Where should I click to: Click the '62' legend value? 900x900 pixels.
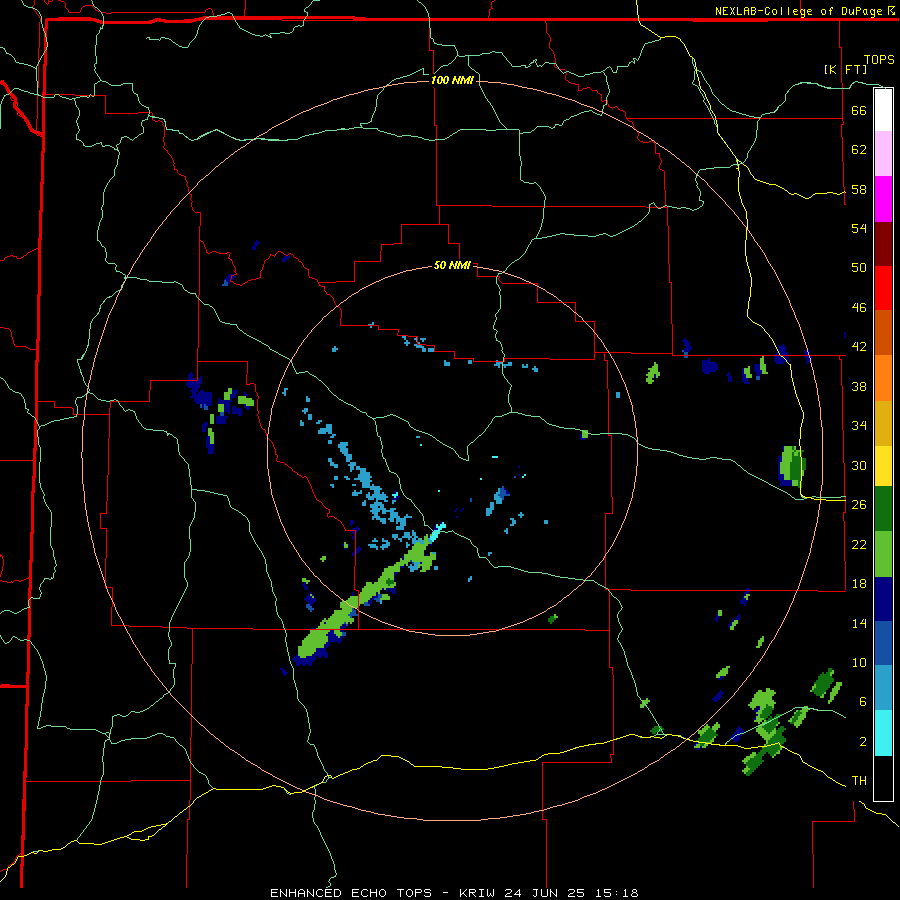click(859, 150)
